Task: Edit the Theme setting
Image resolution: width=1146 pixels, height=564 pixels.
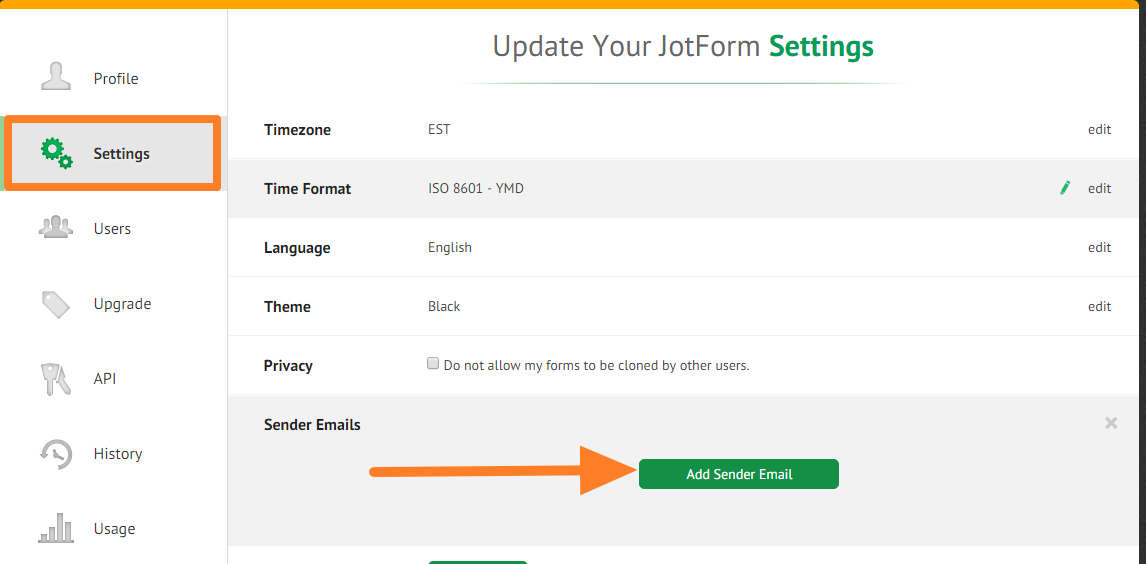Action: click(1099, 306)
